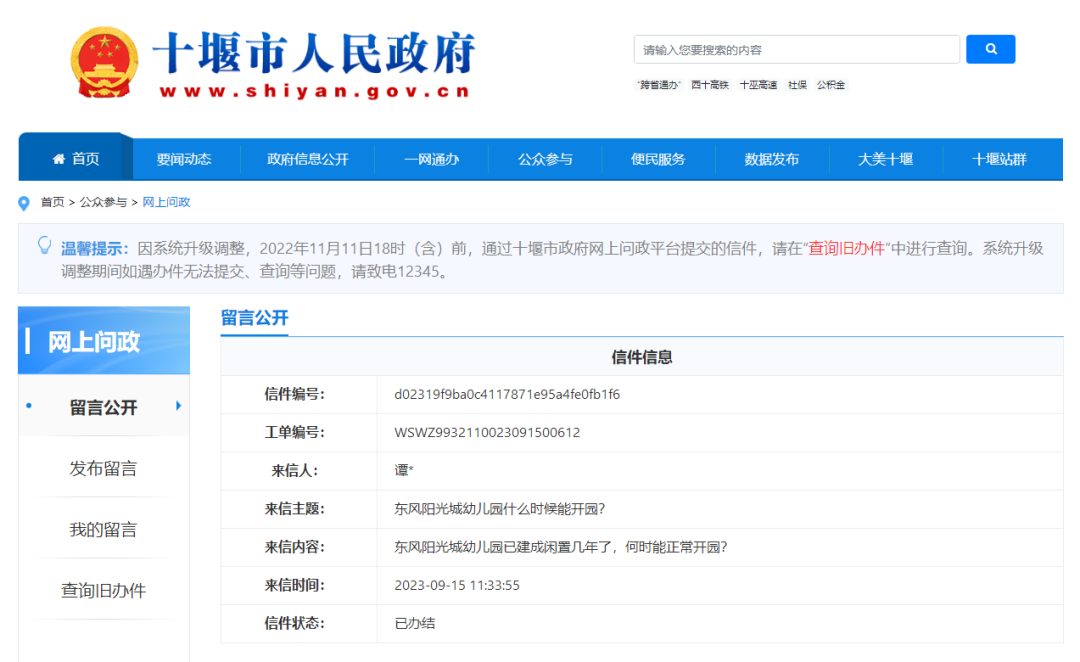The image size is (1080, 662).
Task: Click the 信件状态 label cell
Action: point(299,623)
